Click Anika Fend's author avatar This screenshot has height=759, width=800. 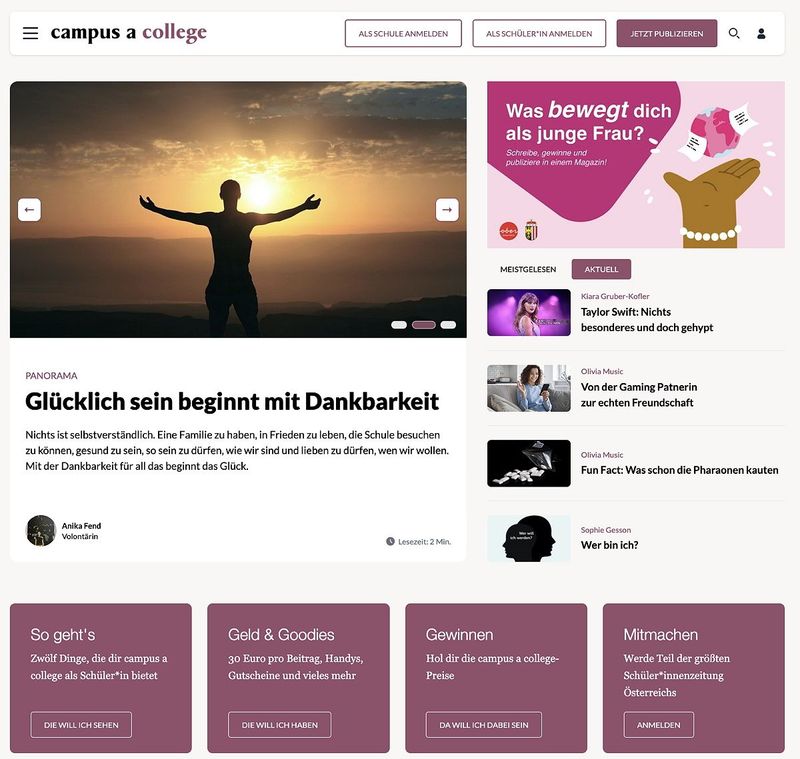point(41,530)
